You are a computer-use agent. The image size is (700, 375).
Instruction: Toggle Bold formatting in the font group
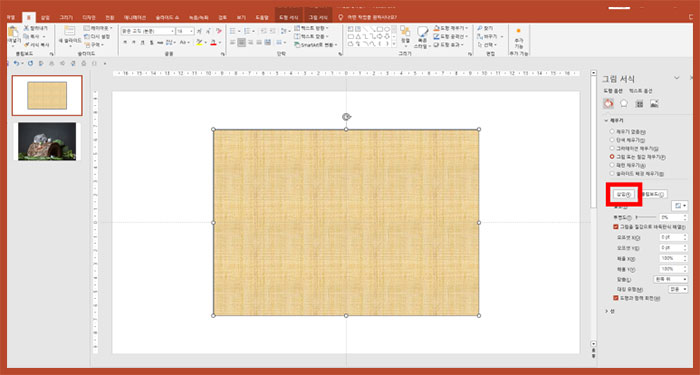(125, 42)
